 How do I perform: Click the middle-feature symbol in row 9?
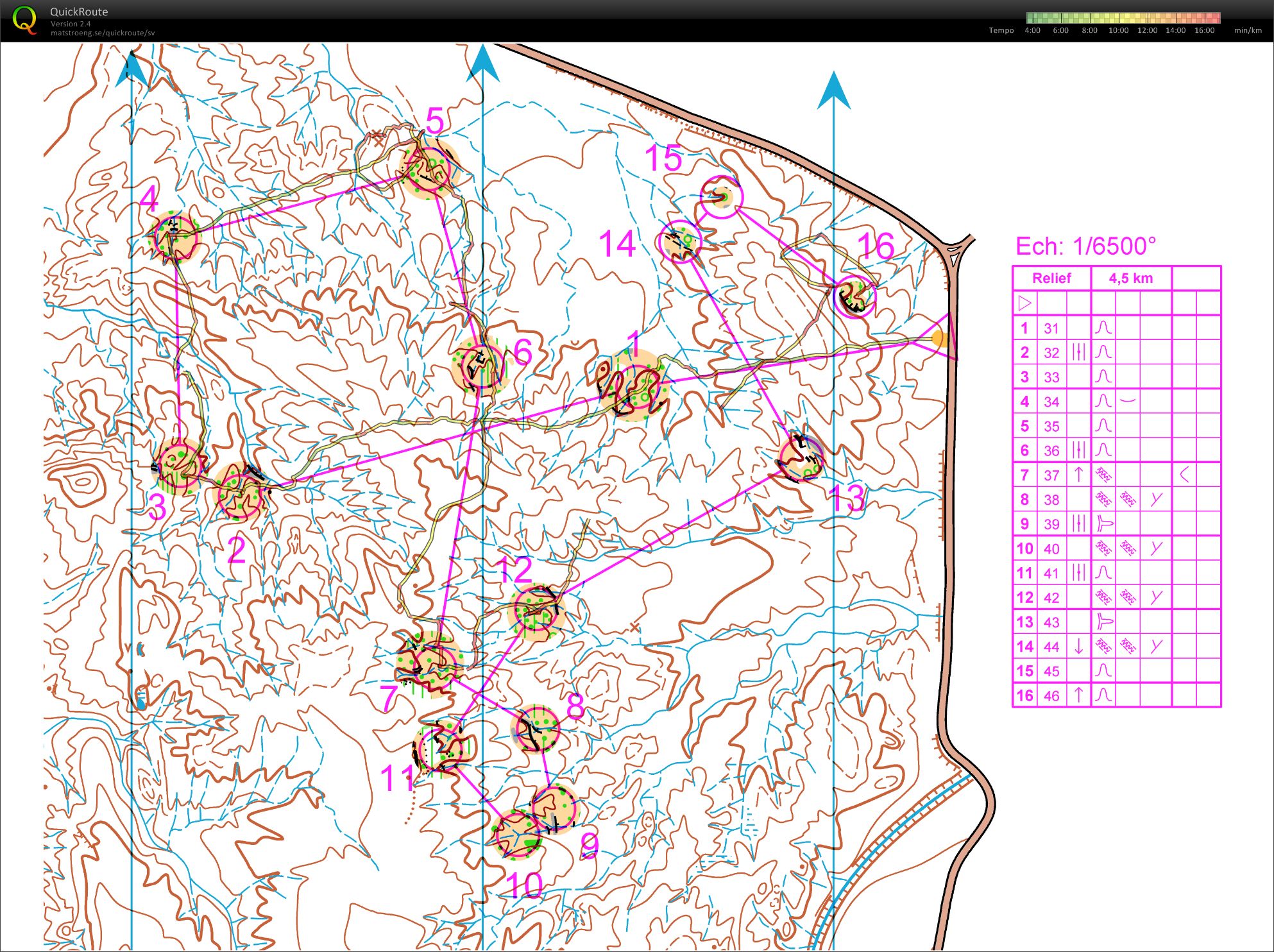tap(1078, 523)
